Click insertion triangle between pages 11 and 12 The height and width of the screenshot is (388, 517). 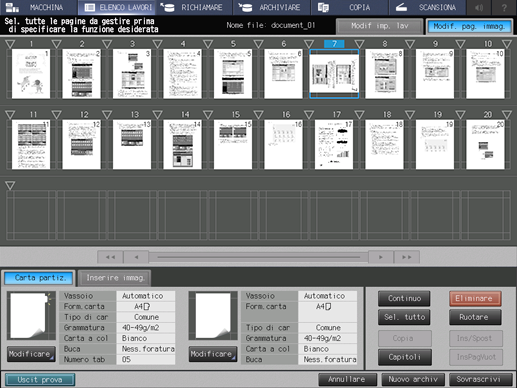pyautogui.click(x=57, y=115)
